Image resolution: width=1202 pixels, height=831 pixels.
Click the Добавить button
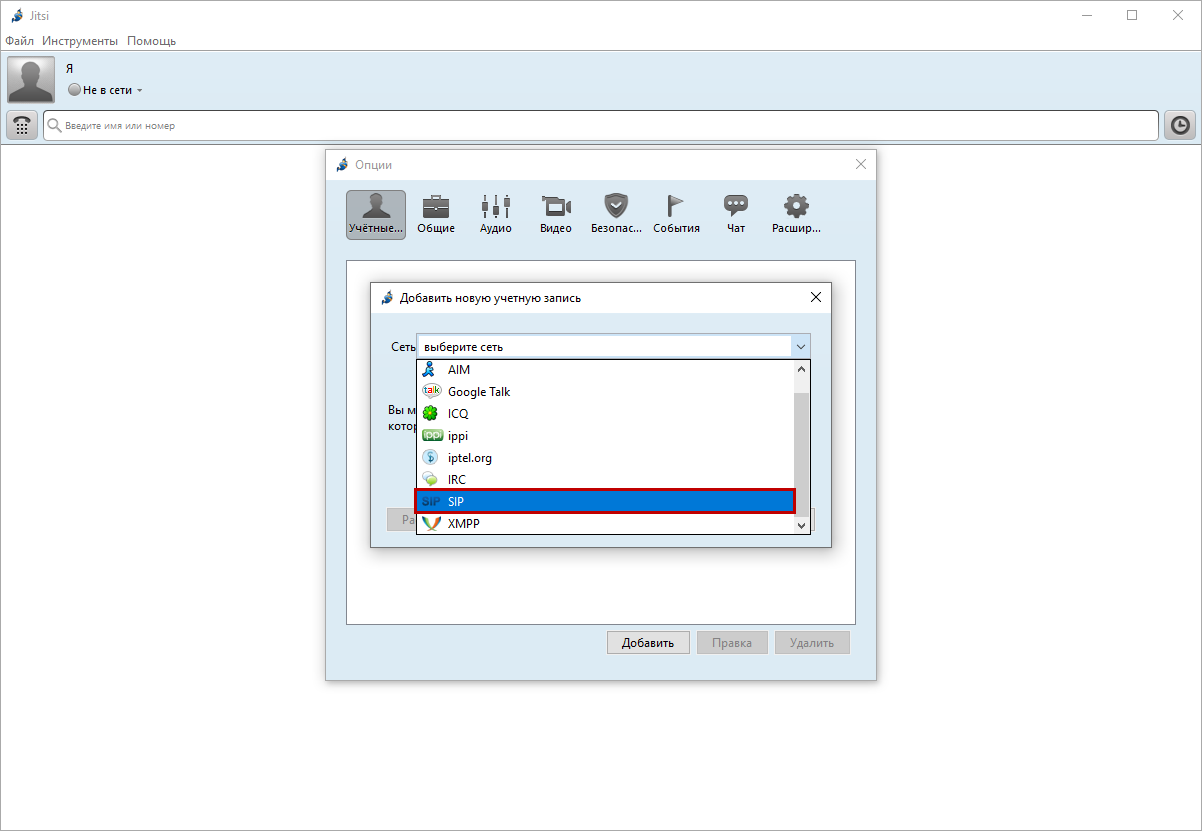pyautogui.click(x=648, y=642)
